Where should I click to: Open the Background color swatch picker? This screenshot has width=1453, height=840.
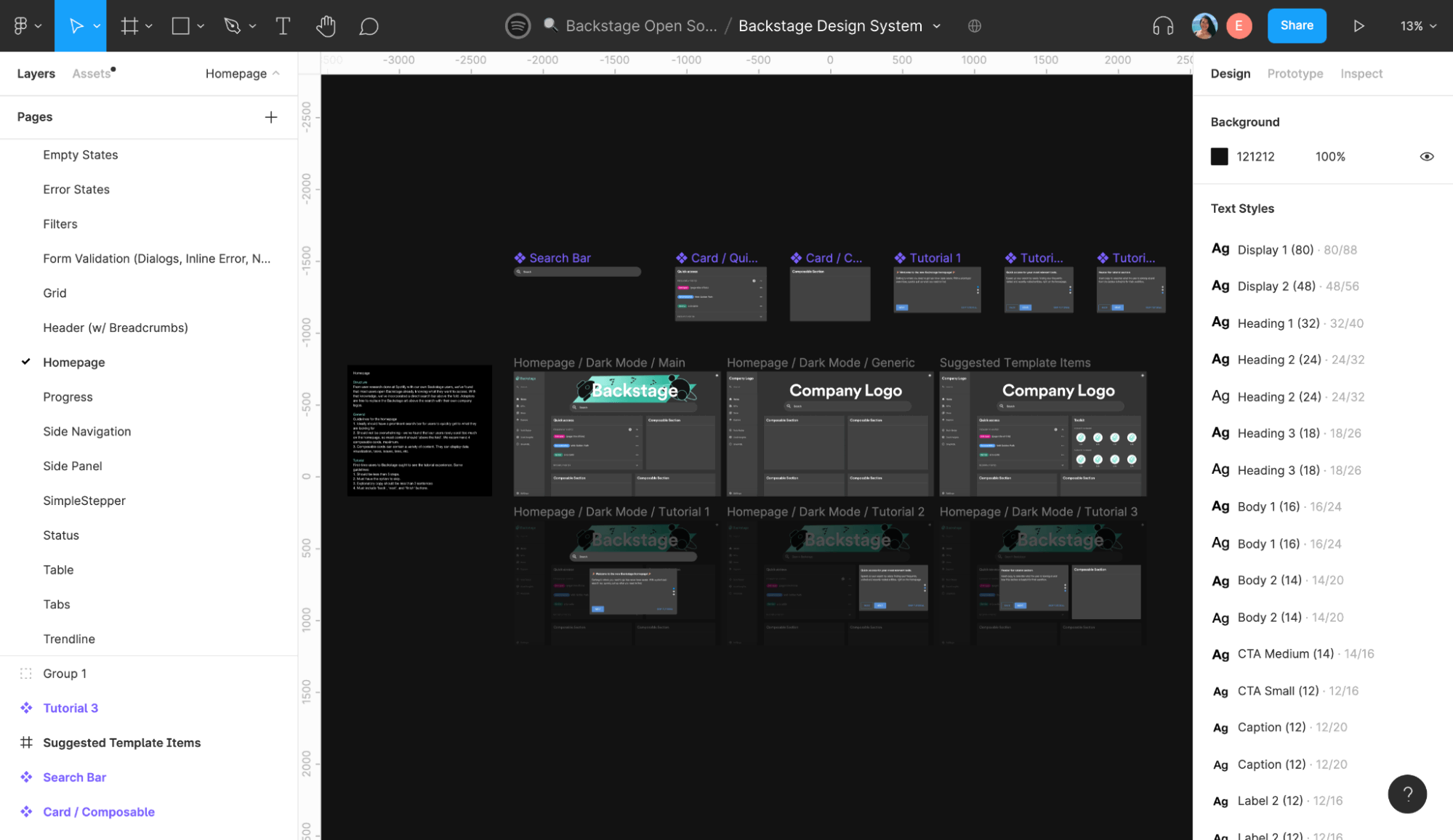click(x=1219, y=156)
